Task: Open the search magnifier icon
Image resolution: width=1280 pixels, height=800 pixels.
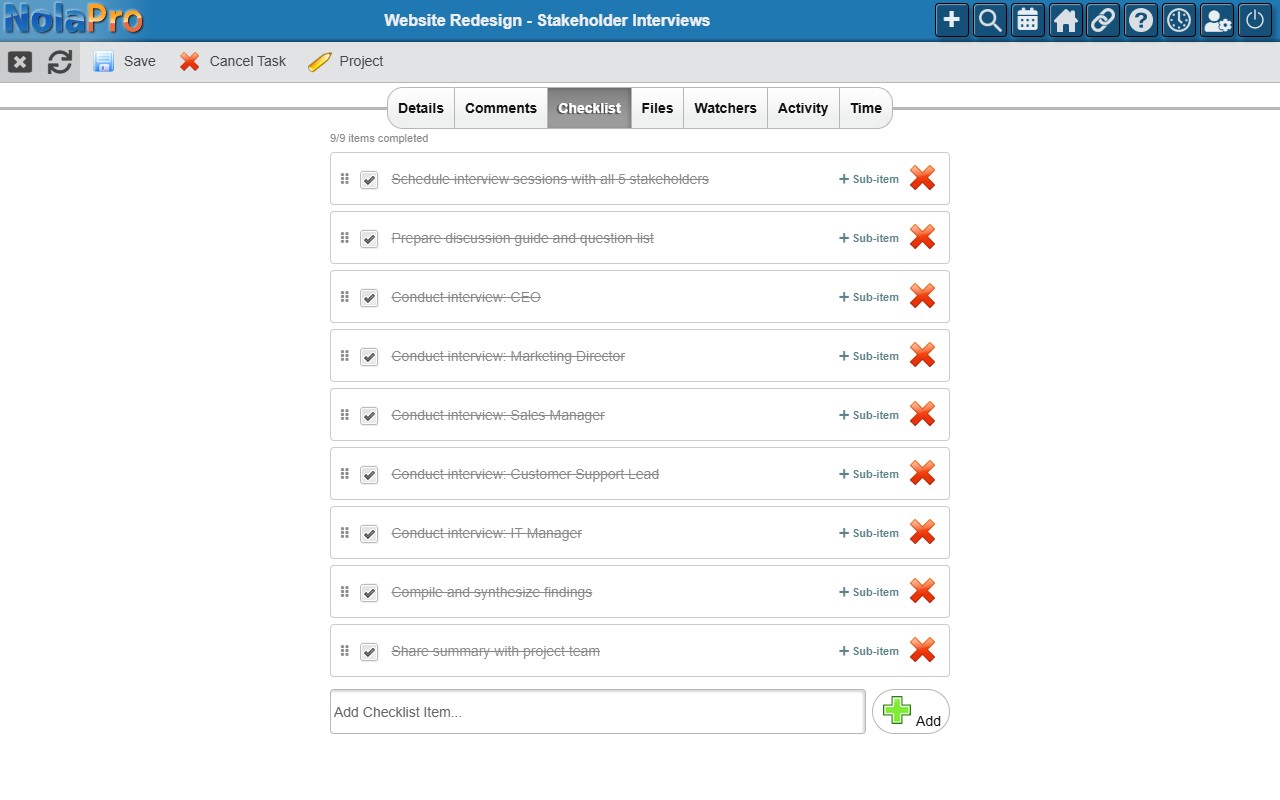Action: 990,20
